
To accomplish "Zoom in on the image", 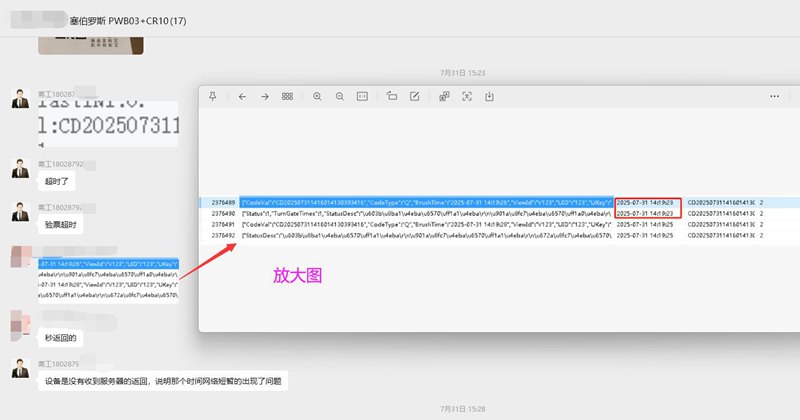I will [317, 97].
